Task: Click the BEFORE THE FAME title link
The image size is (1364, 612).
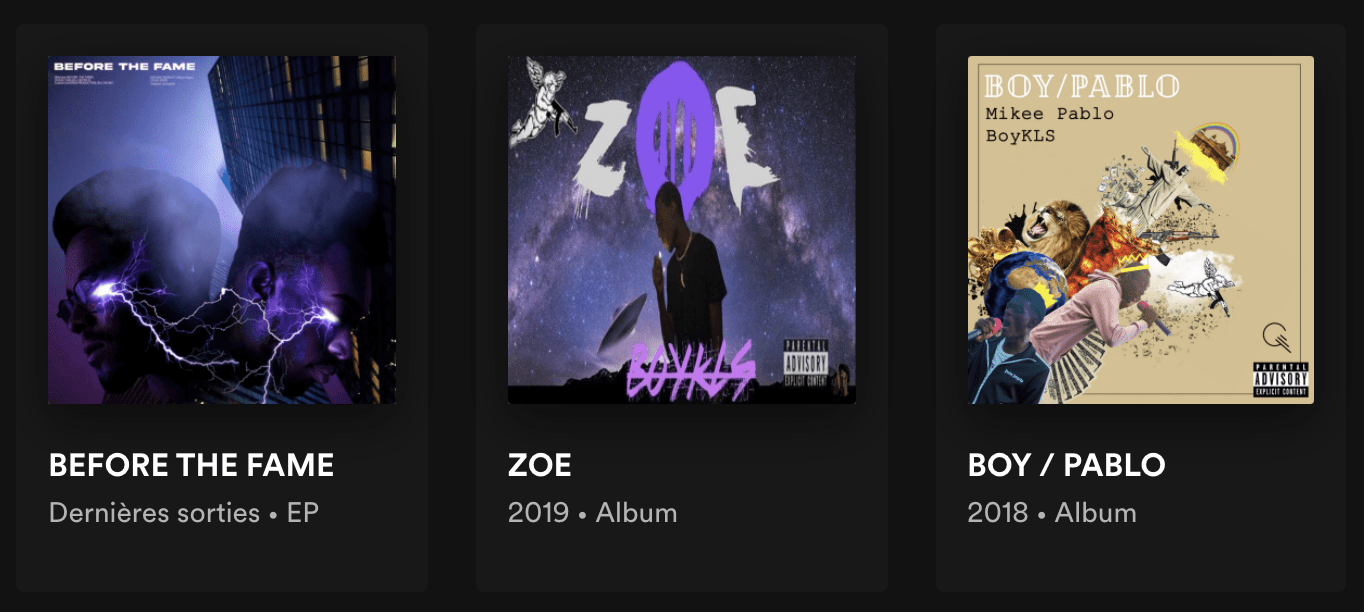Action: (191, 465)
